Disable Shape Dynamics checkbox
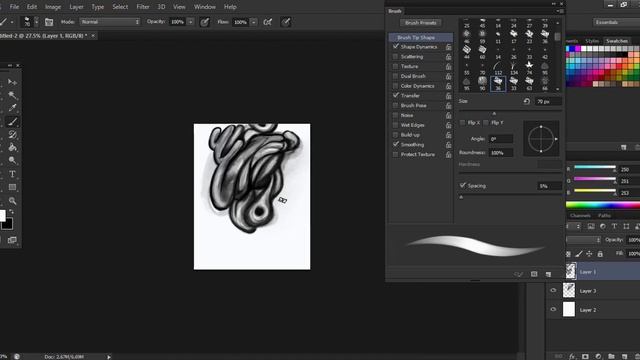The height and width of the screenshot is (360, 640). coord(396,47)
